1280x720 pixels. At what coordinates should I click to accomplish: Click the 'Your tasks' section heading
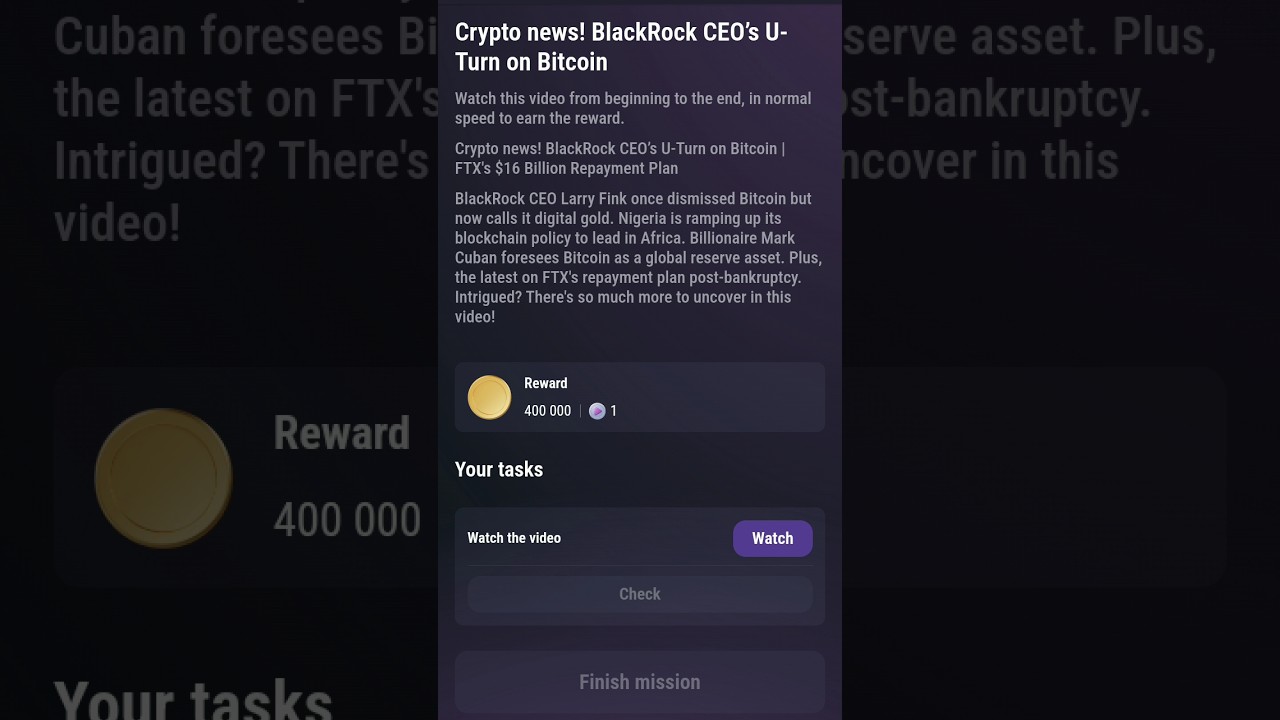[499, 469]
